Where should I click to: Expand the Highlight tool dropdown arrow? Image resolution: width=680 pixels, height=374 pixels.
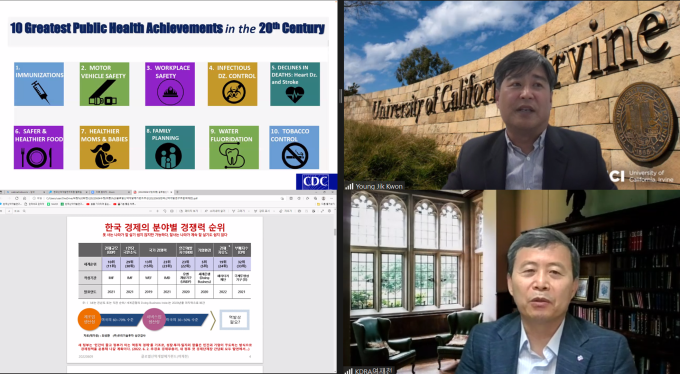click(x=274, y=211)
